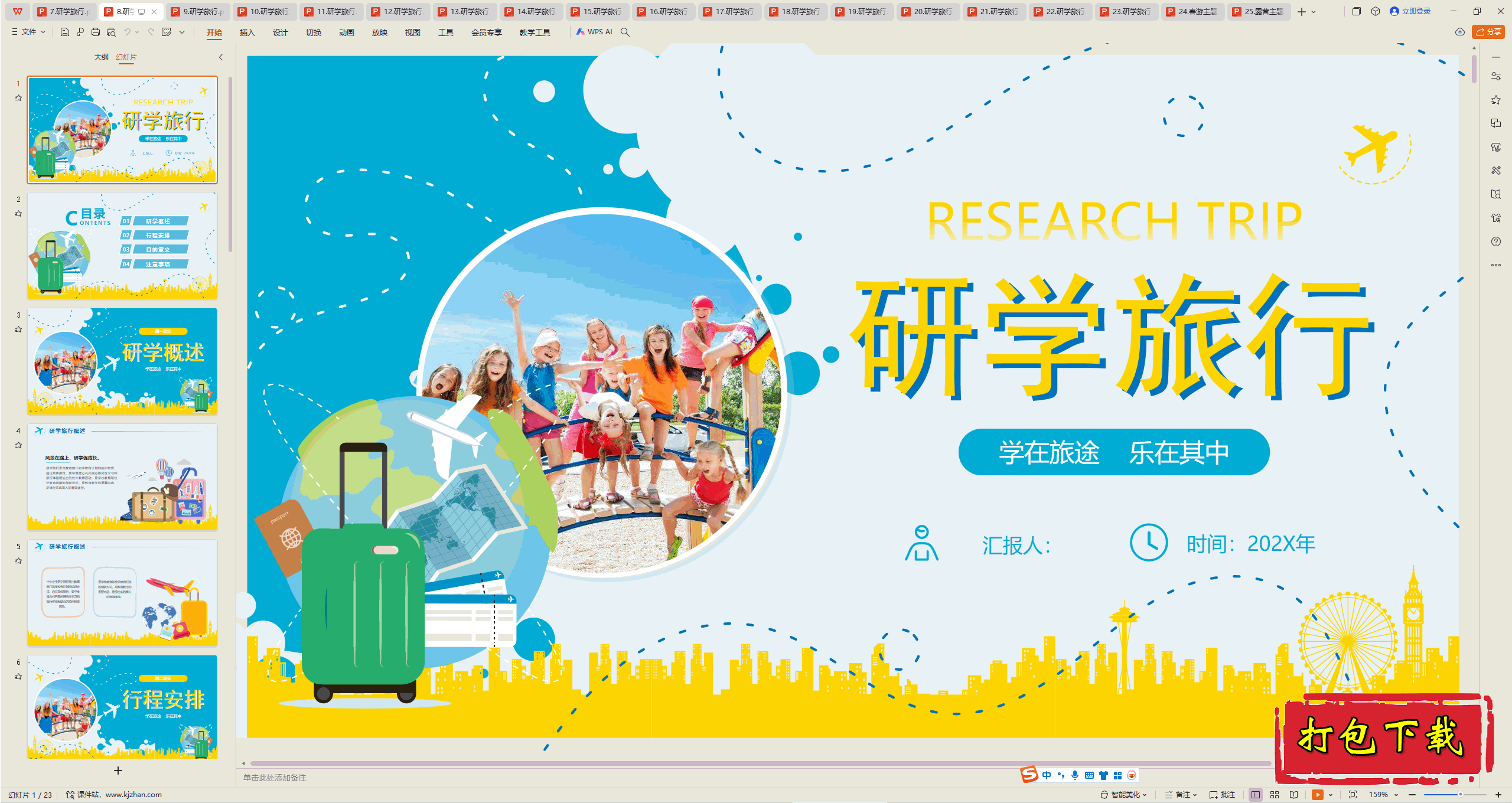Click the Redo arrow icon
1512x803 pixels.
pos(151,32)
